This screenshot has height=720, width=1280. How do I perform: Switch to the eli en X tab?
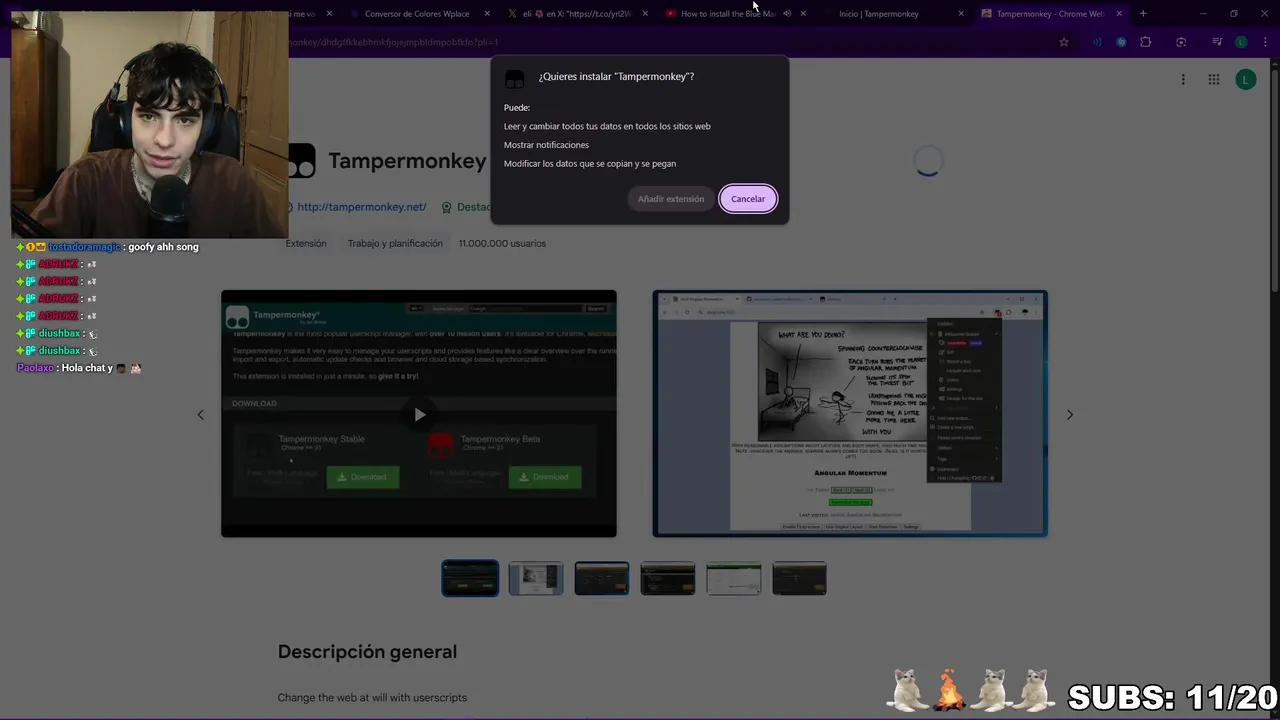[578, 14]
